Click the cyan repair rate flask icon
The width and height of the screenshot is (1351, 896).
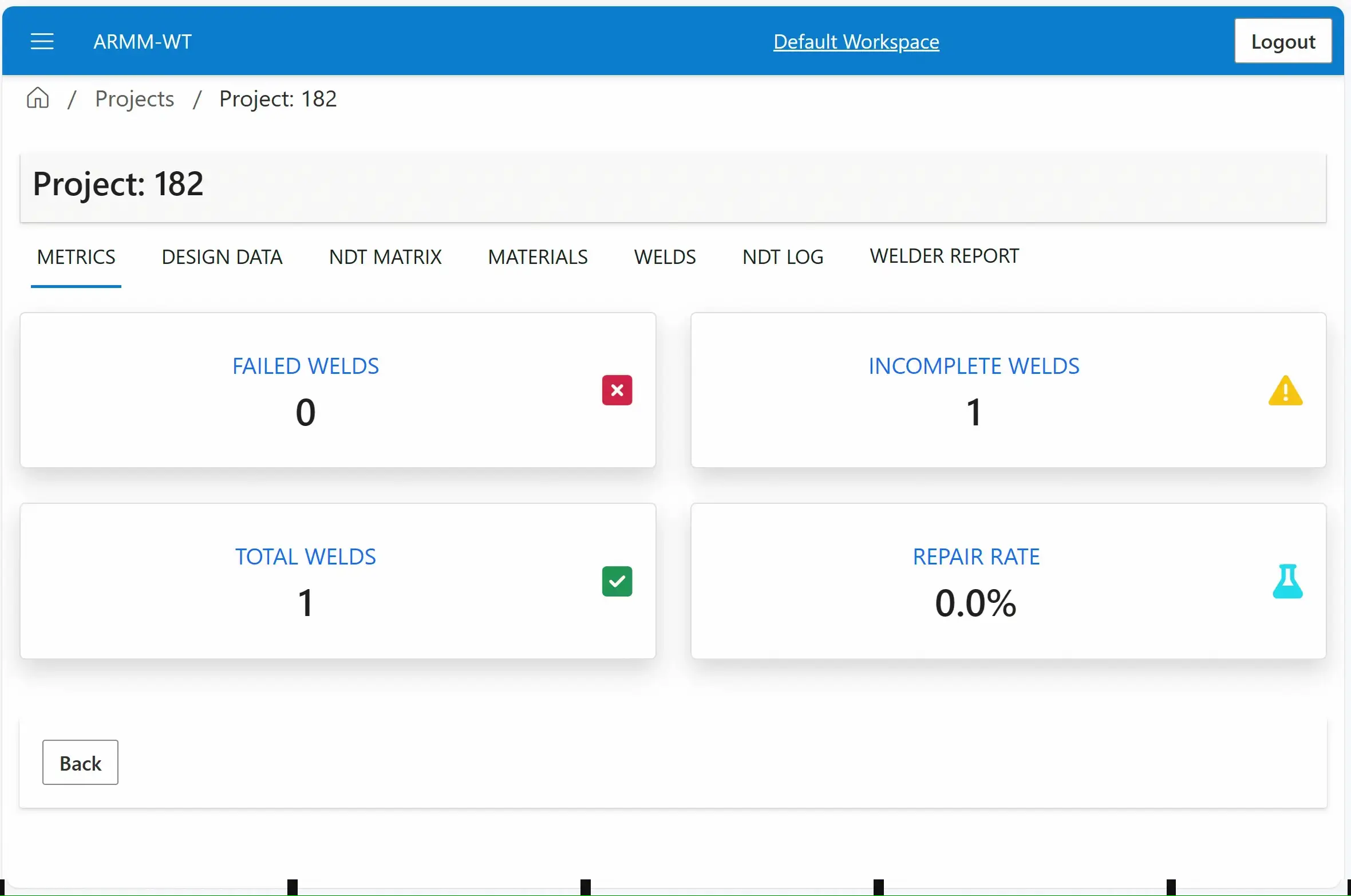coord(1287,581)
